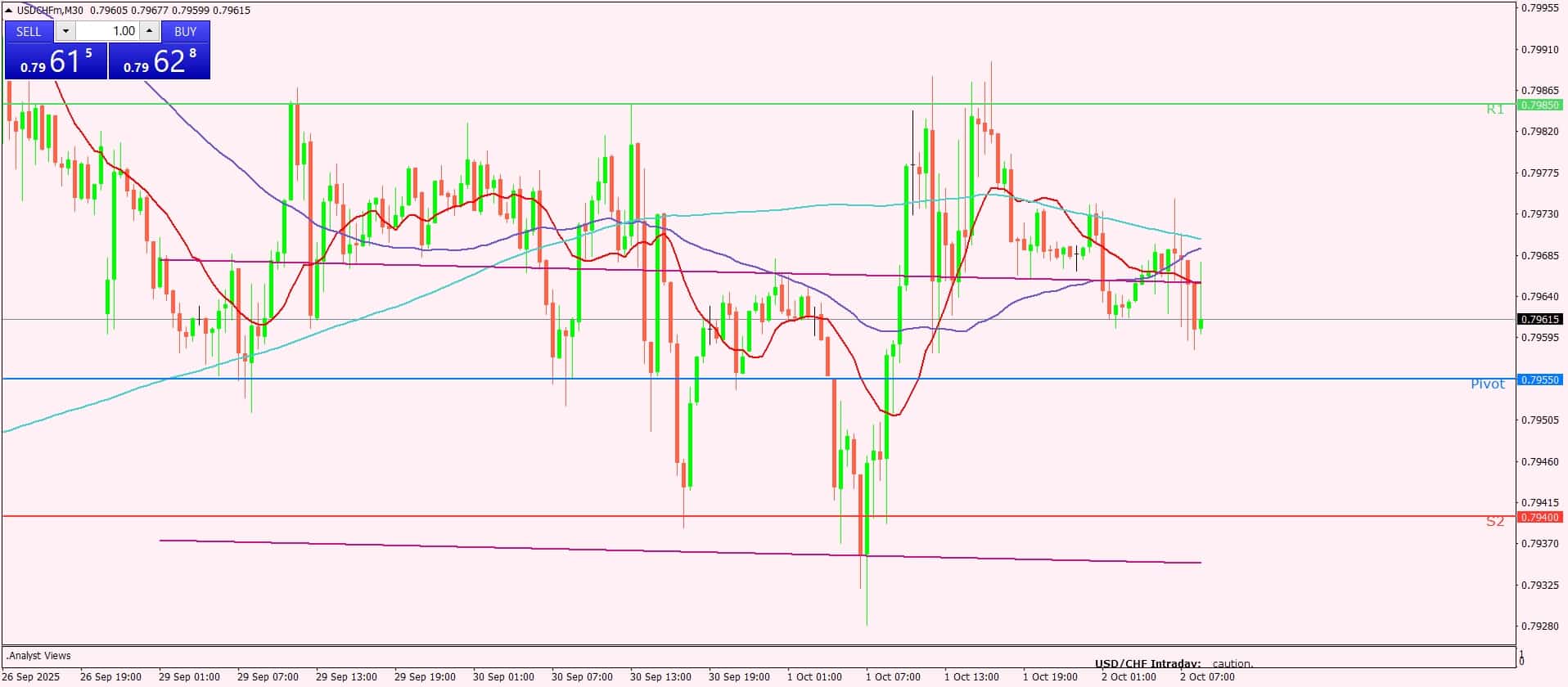Click the USDCHFm,M30 chart title

point(50,10)
